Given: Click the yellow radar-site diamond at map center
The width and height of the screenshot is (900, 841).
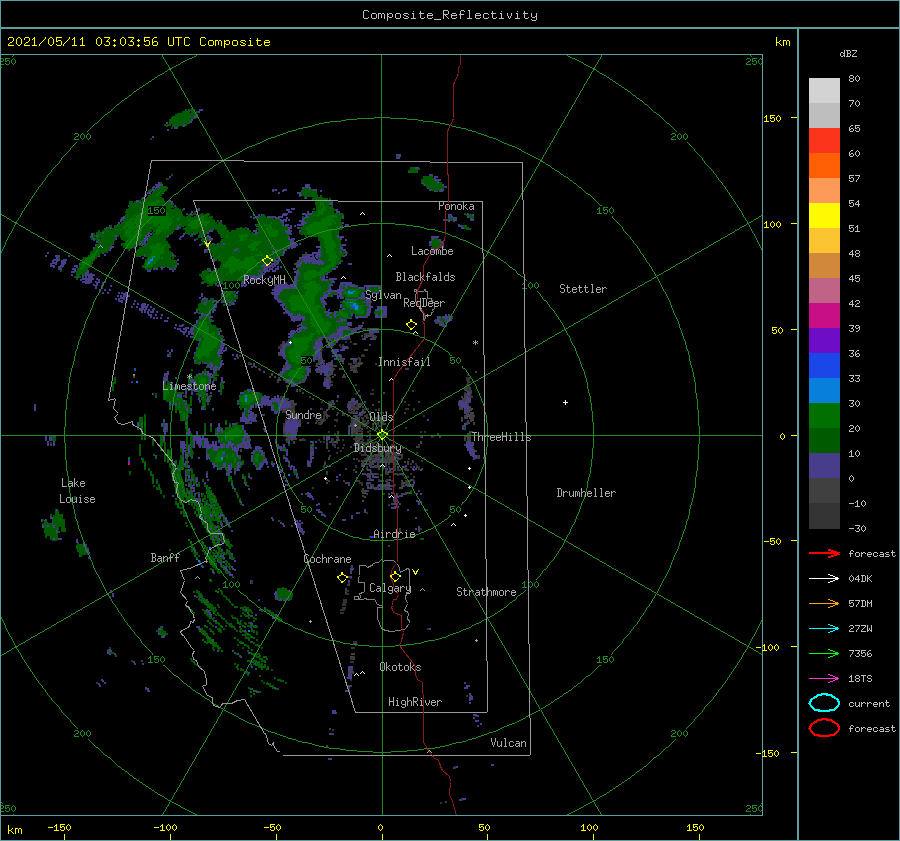Looking at the screenshot, I should click(382, 435).
